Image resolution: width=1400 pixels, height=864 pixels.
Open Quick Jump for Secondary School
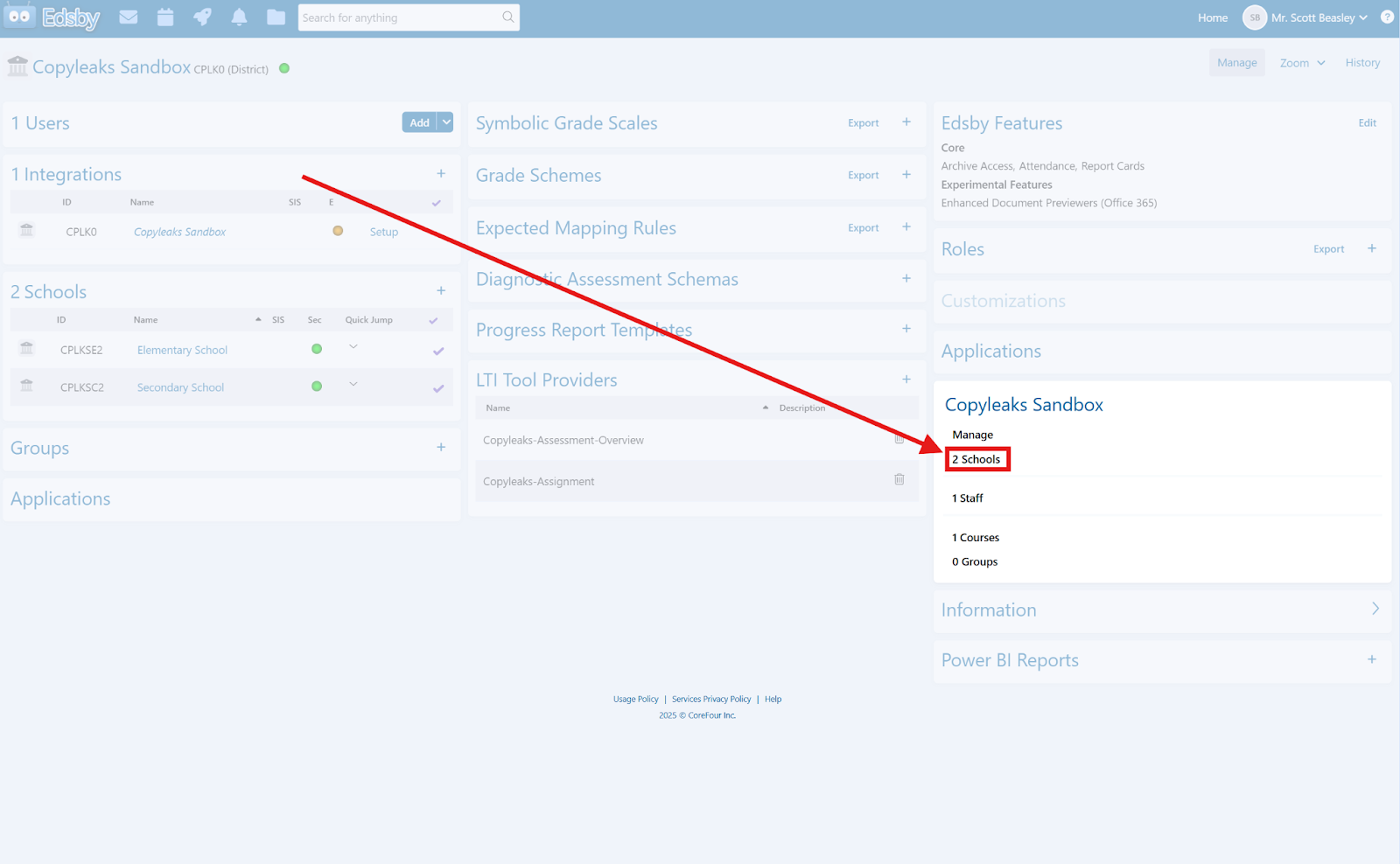(x=353, y=385)
